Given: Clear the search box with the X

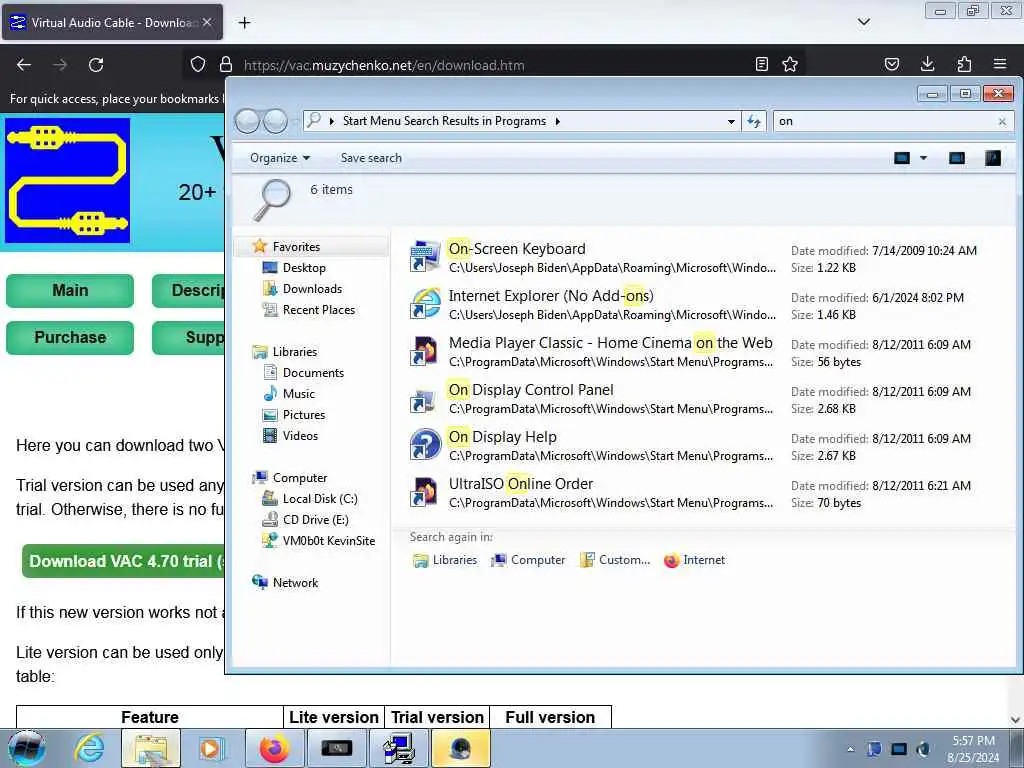Looking at the screenshot, I should pyautogui.click(x=1002, y=121).
